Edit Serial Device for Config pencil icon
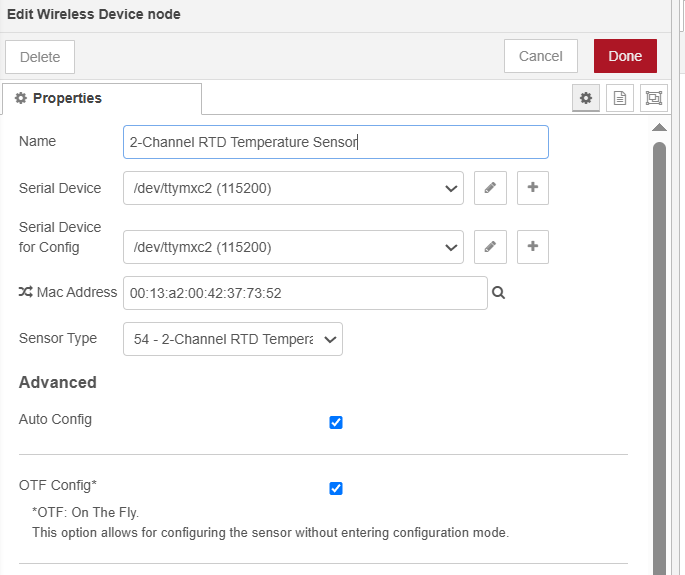This screenshot has width=685, height=575. click(x=490, y=247)
